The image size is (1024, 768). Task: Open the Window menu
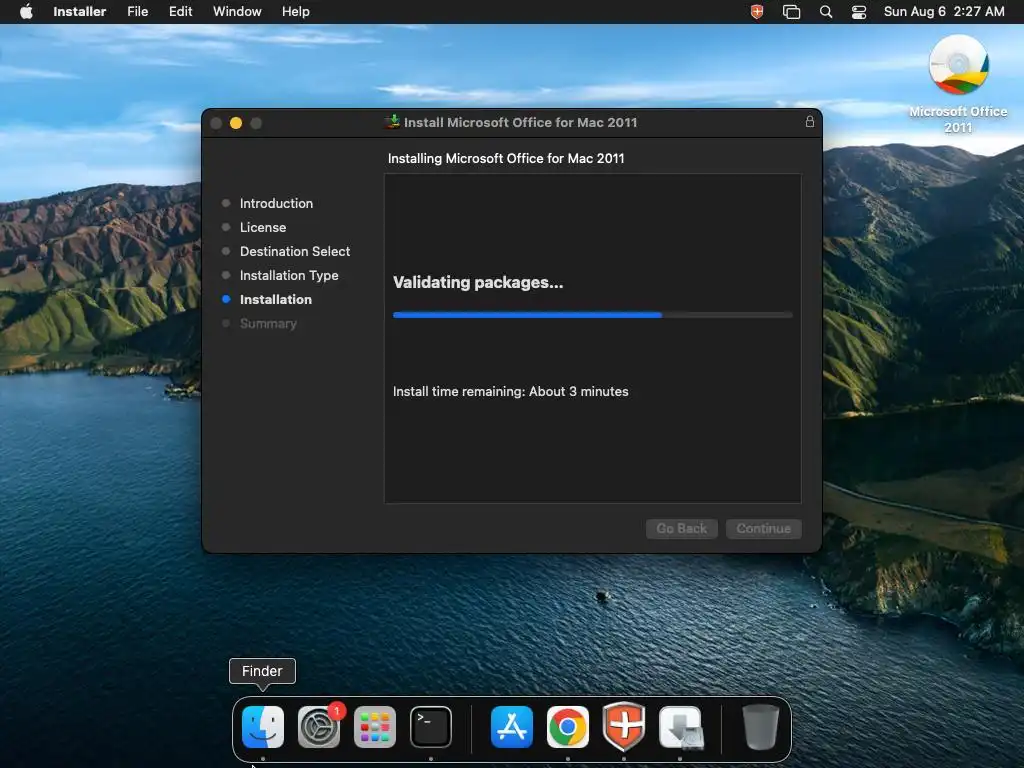coord(237,12)
